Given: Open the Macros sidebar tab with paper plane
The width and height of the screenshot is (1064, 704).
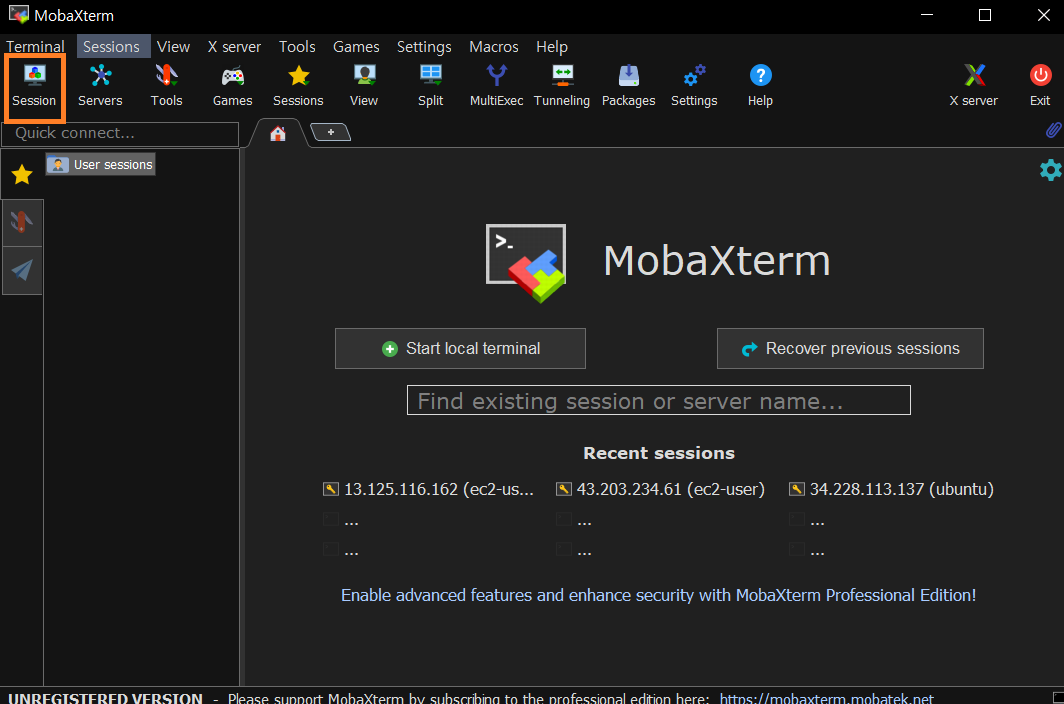Looking at the screenshot, I should point(22,270).
